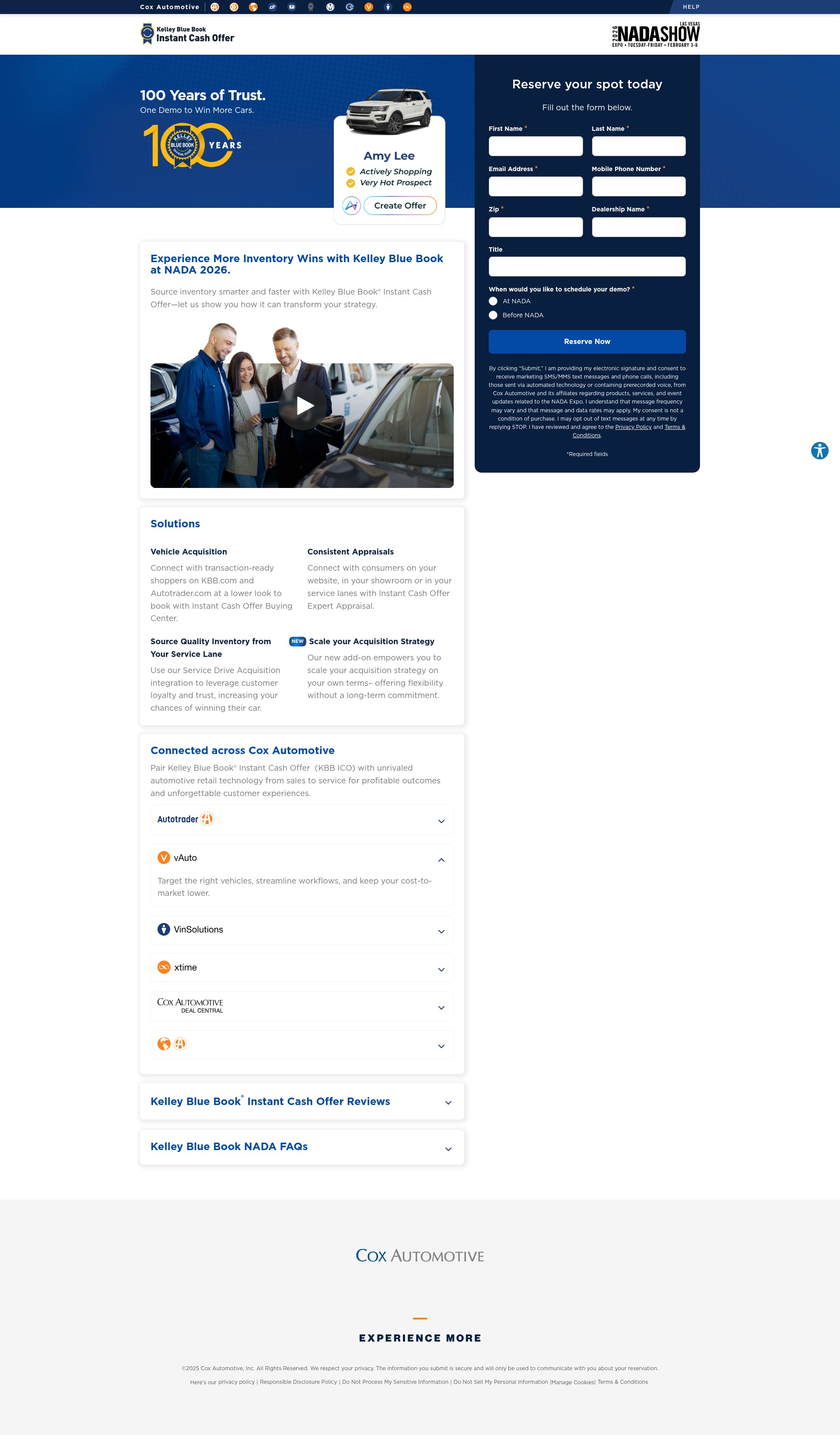This screenshot has height=1435, width=840.
Task: Open the accessibility widget icon
Action: pos(819,450)
